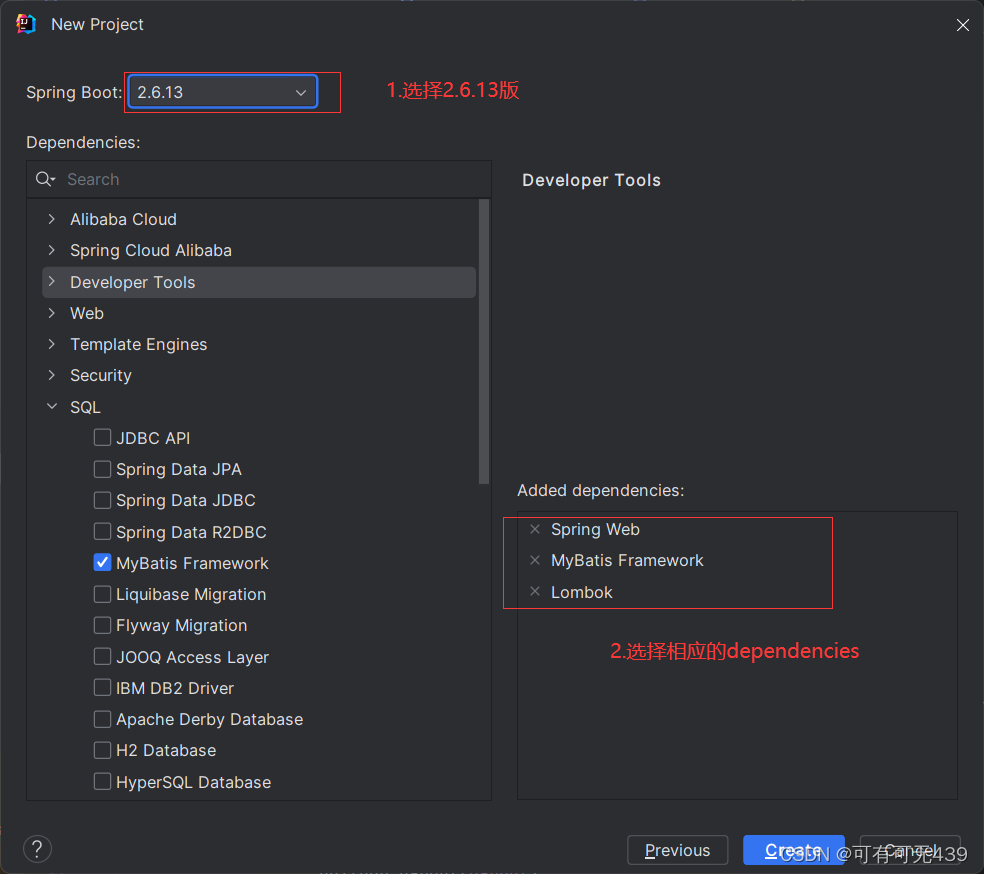Screen dimensions: 984x874
Task: Expand the Alibaba Cloud category
Action: pos(52,219)
